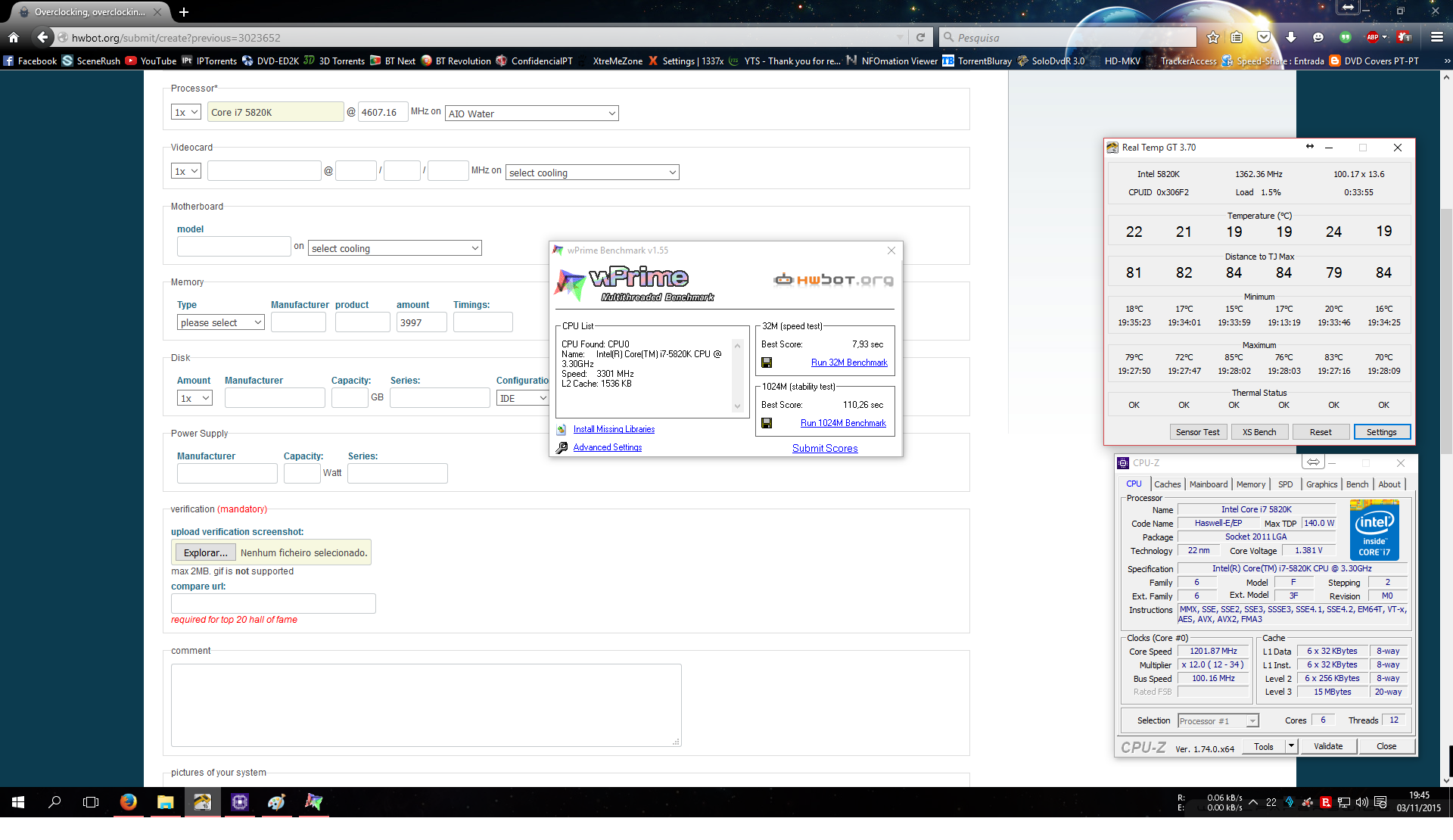Click Submit Scores in wPrime
The width and height of the screenshot is (1453, 840).
(825, 448)
